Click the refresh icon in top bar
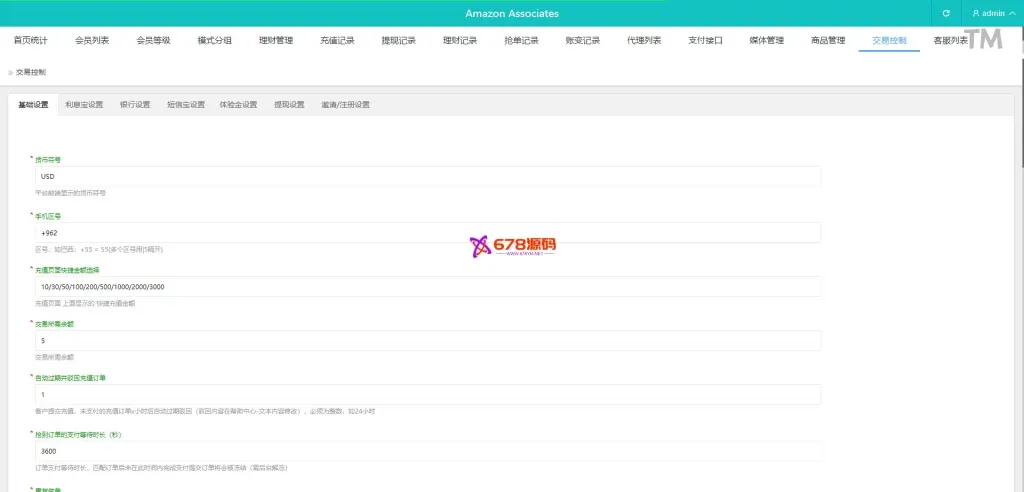This screenshot has width=1024, height=492. (x=946, y=13)
